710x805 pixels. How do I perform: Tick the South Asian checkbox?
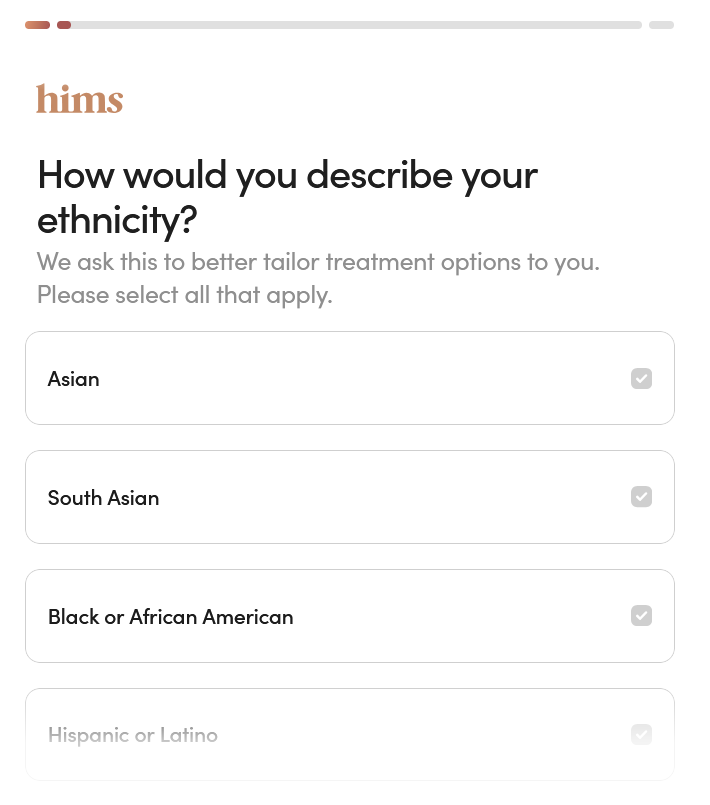coord(641,497)
